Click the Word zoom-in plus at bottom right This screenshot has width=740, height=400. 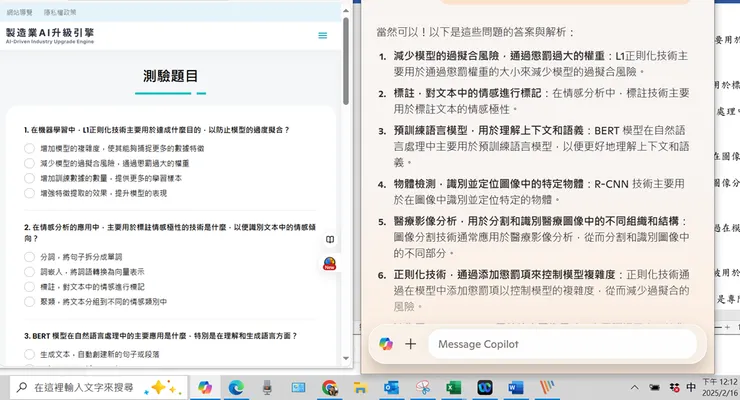point(727,327)
